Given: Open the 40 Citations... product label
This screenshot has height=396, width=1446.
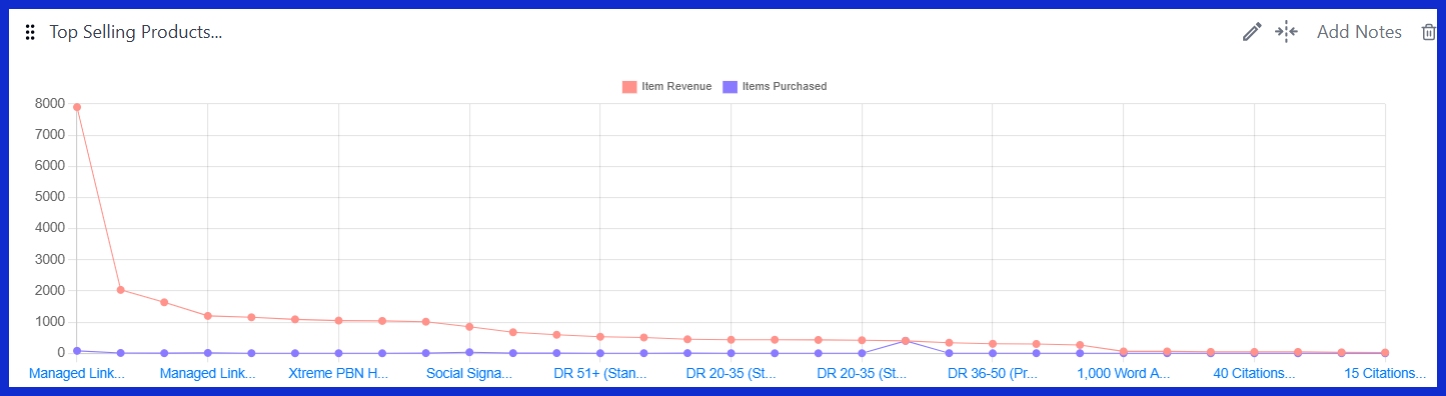Looking at the screenshot, I should tap(1254, 373).
